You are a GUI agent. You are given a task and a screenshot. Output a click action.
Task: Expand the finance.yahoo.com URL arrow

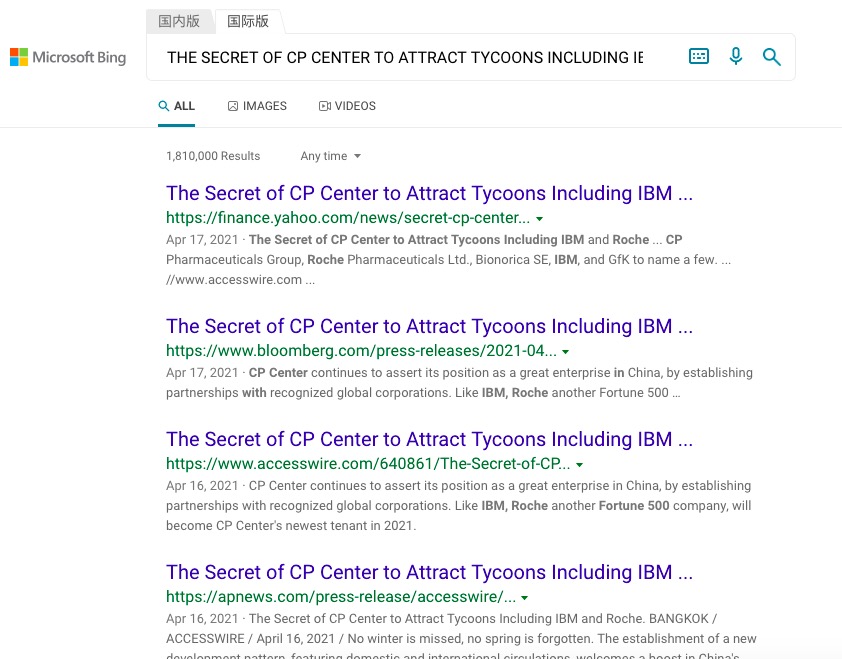[540, 219]
